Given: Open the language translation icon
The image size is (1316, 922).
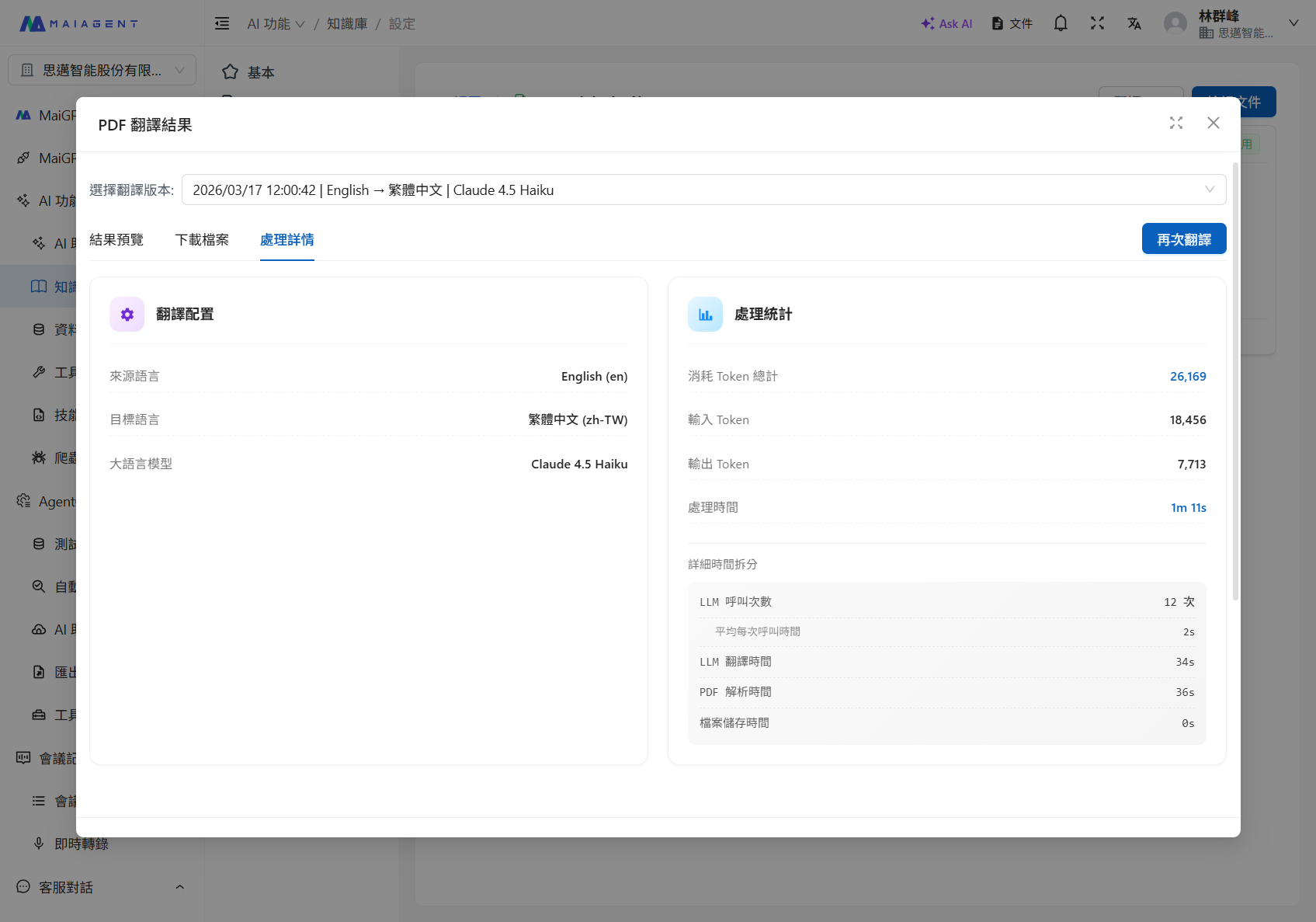Looking at the screenshot, I should [1134, 23].
